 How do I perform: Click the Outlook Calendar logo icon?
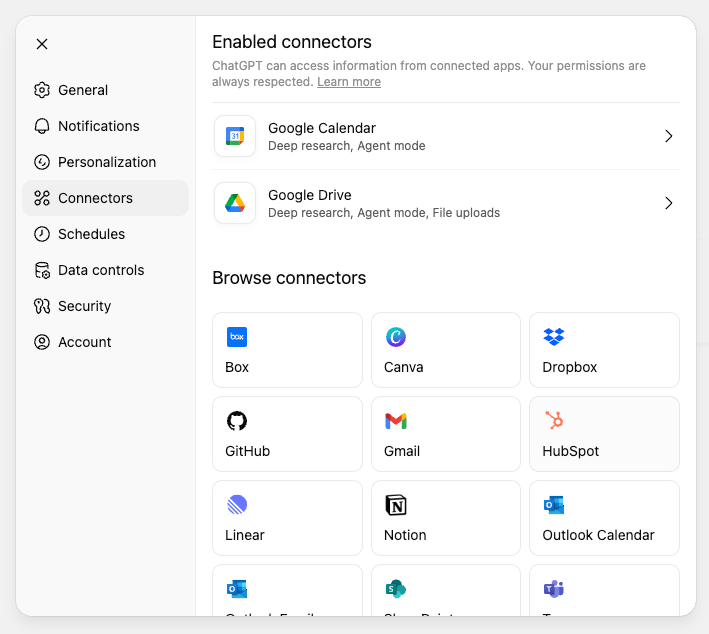(554, 505)
